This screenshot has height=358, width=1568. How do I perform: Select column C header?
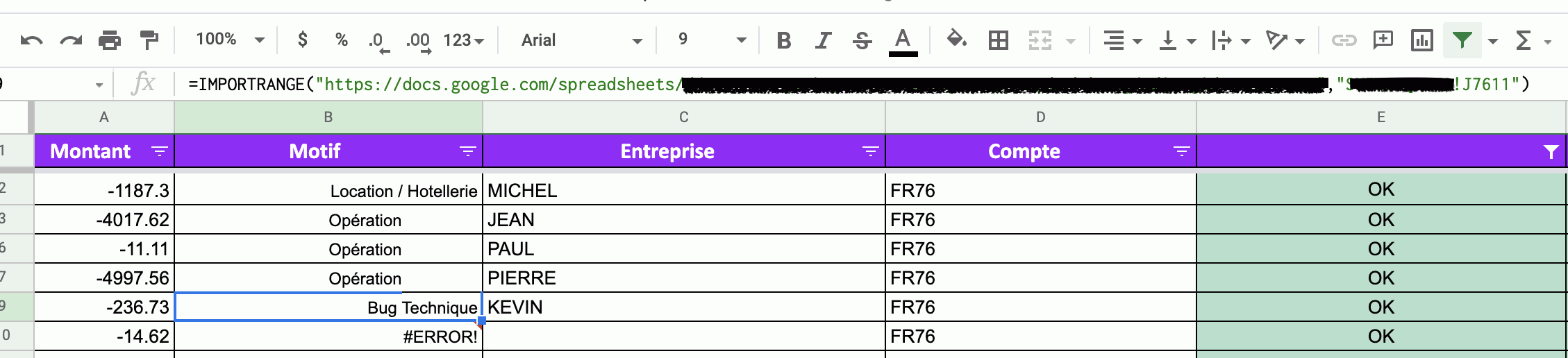(684, 117)
